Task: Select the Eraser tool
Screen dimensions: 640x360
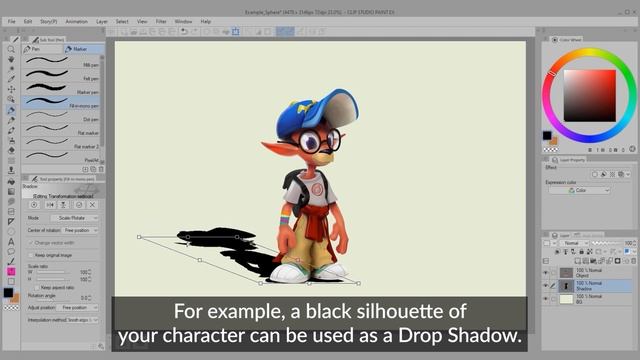Action: [11, 151]
